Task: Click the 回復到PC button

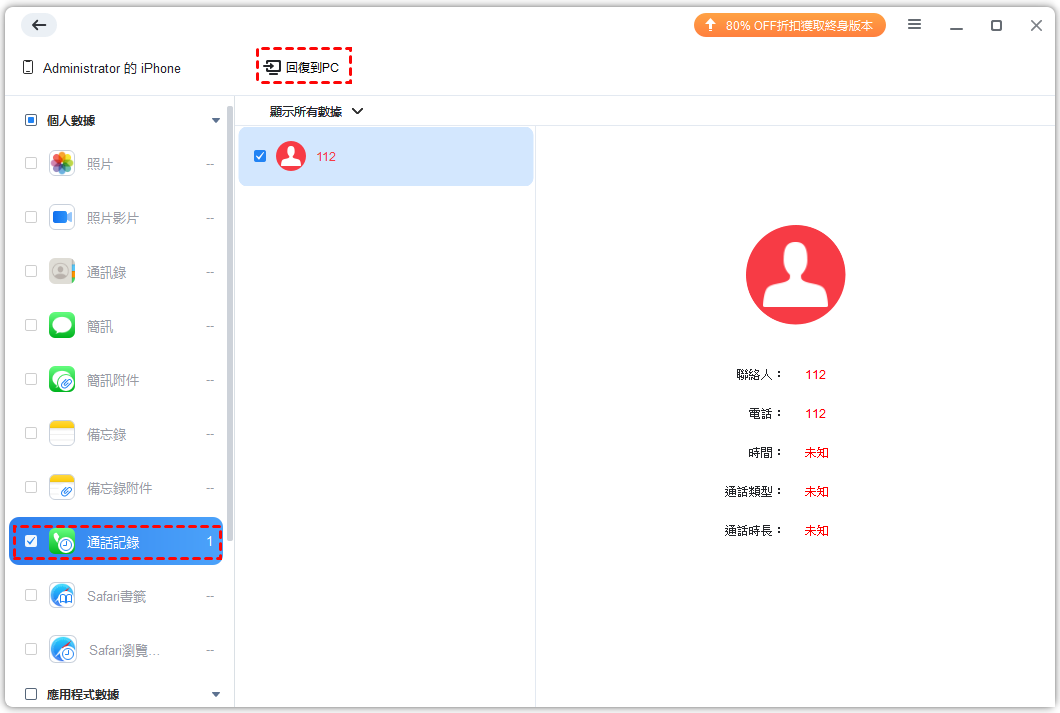Action: click(303, 67)
